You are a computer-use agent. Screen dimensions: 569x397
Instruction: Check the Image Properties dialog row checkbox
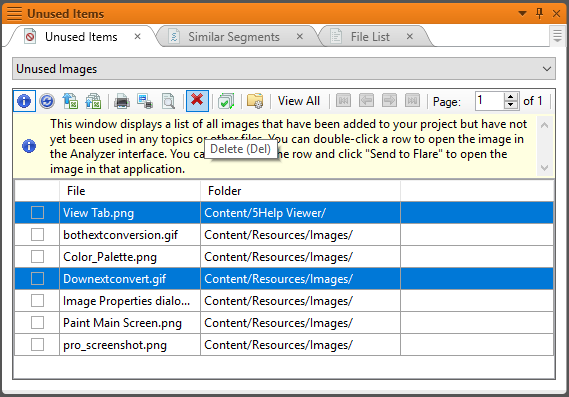37,300
